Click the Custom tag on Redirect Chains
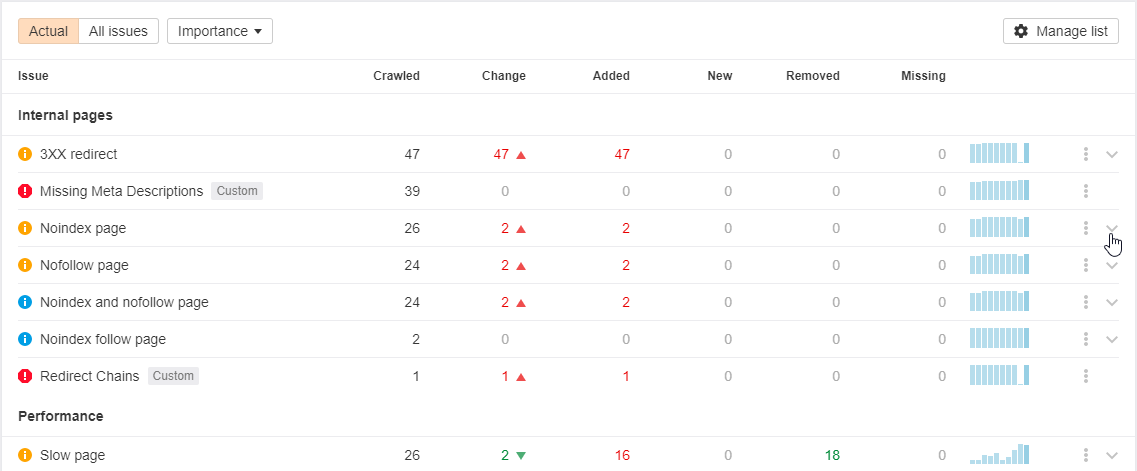The height and width of the screenshot is (471, 1137). (173, 376)
